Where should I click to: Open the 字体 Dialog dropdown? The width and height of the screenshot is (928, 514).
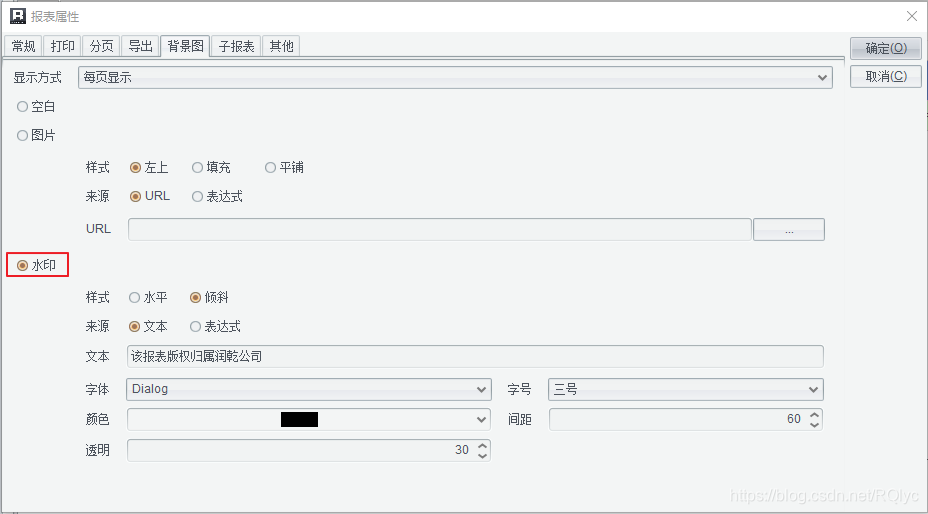click(309, 390)
